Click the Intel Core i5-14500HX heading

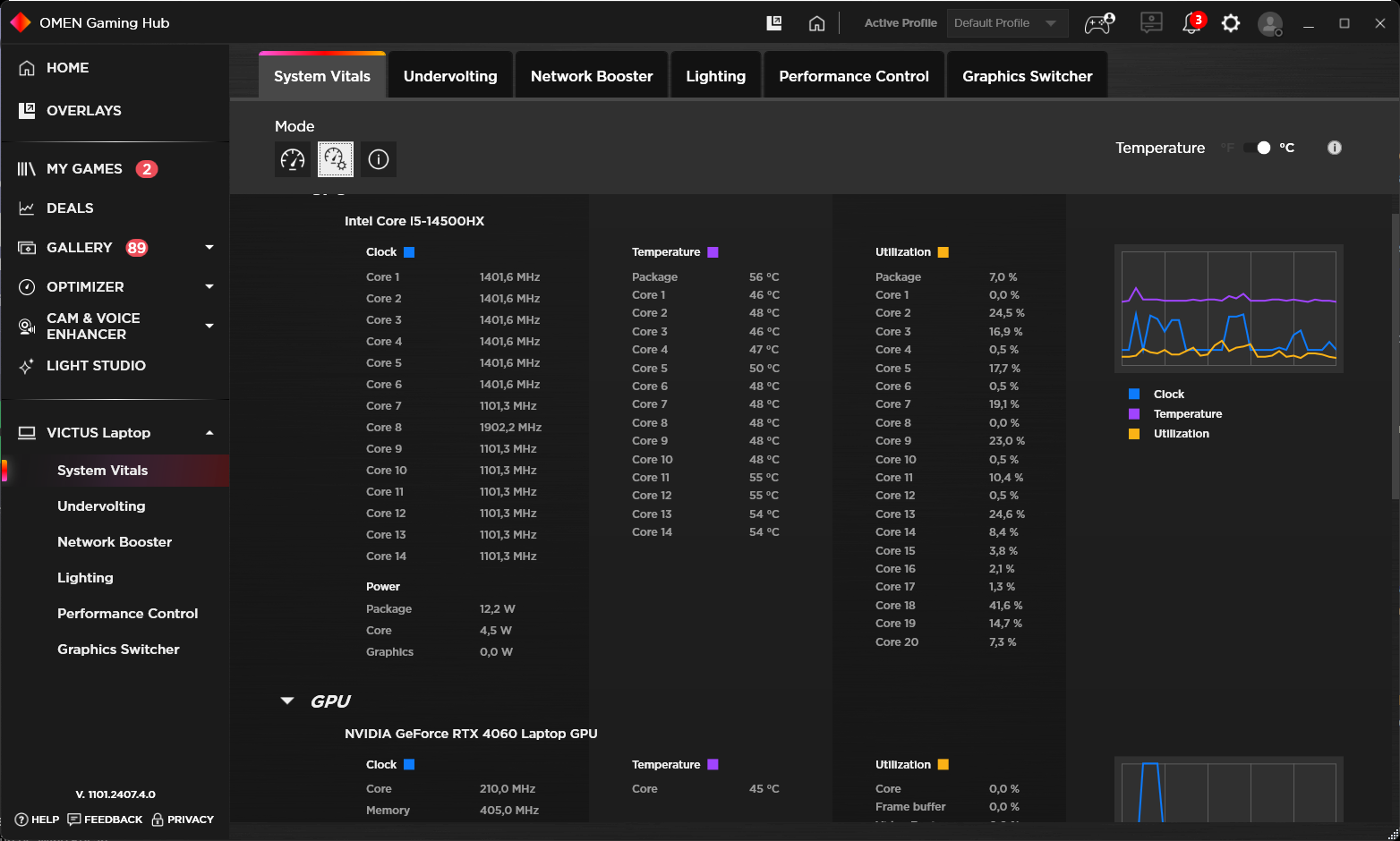coord(414,221)
